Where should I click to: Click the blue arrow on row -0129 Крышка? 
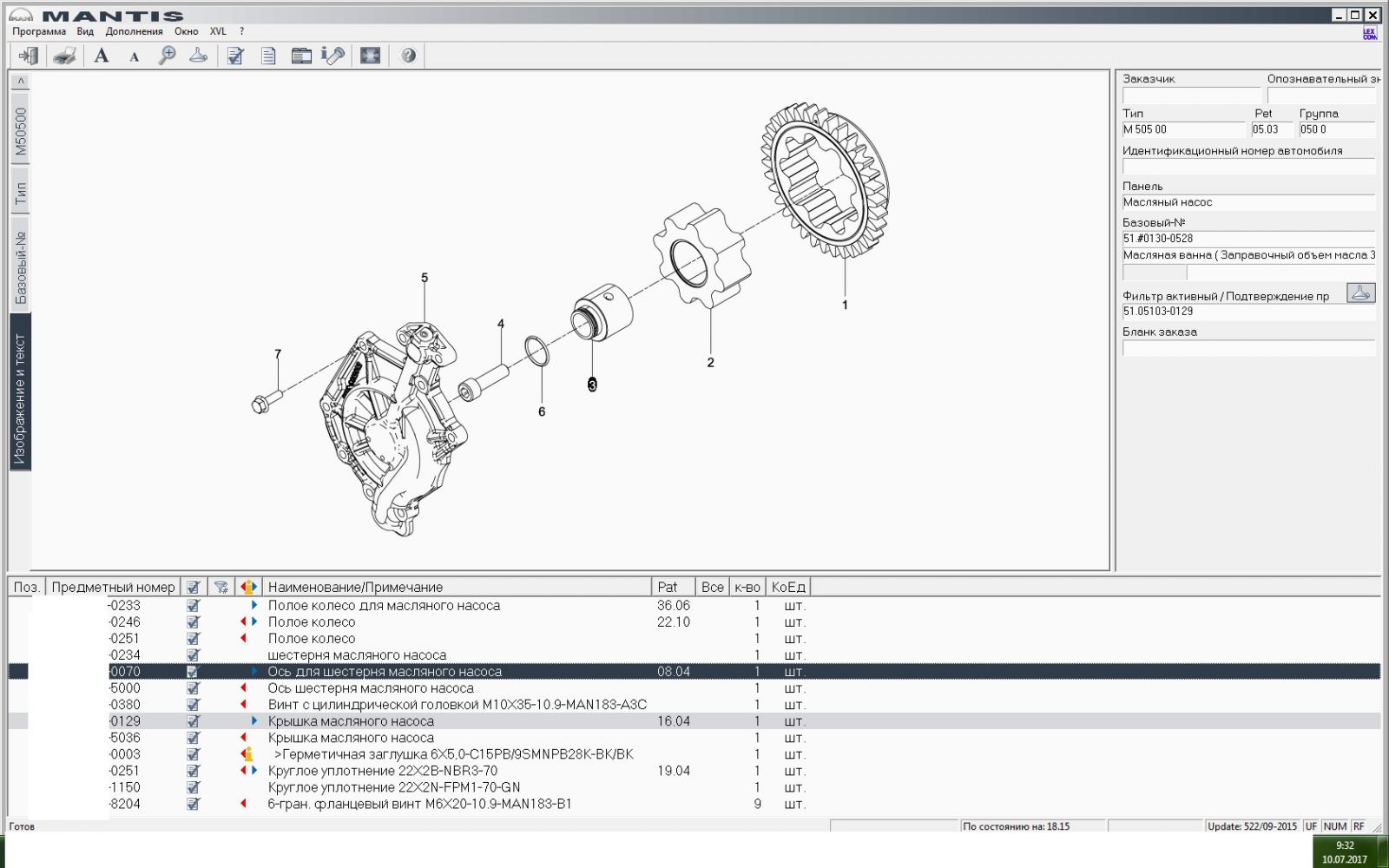pos(254,720)
